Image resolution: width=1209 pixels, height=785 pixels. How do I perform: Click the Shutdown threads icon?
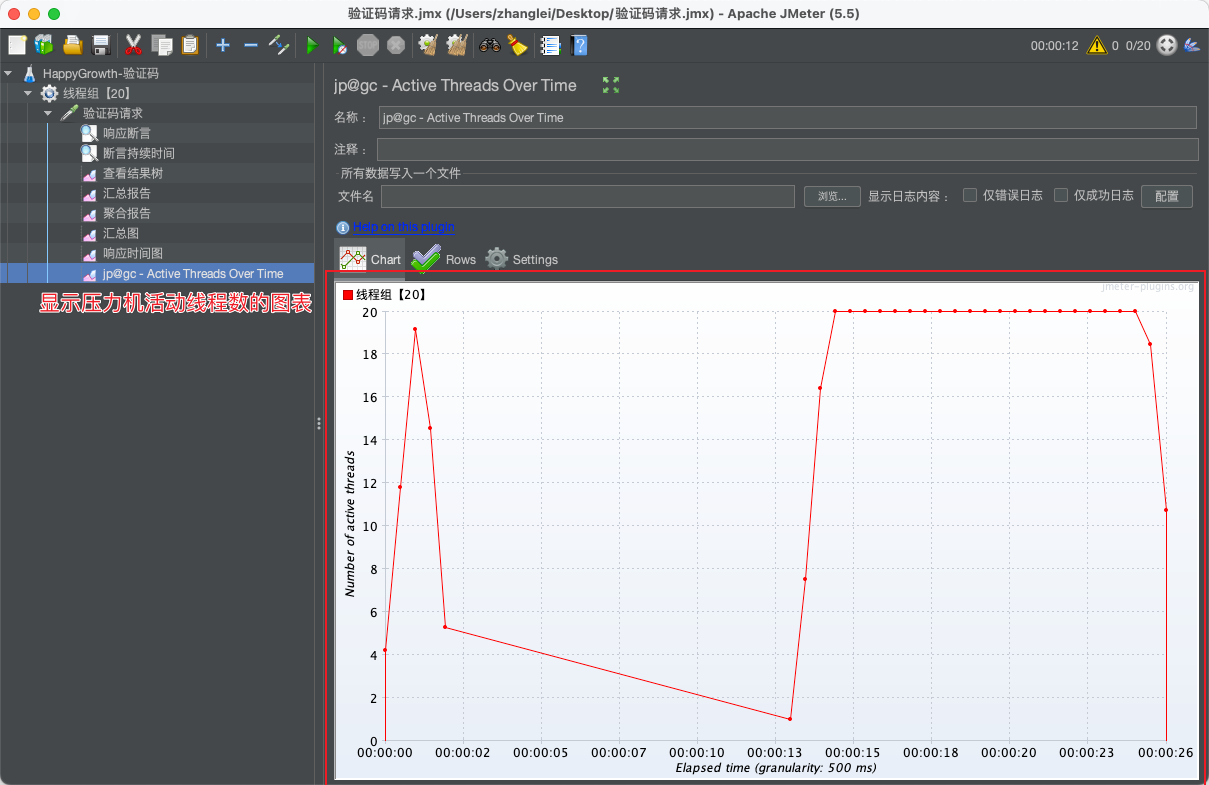coord(396,45)
